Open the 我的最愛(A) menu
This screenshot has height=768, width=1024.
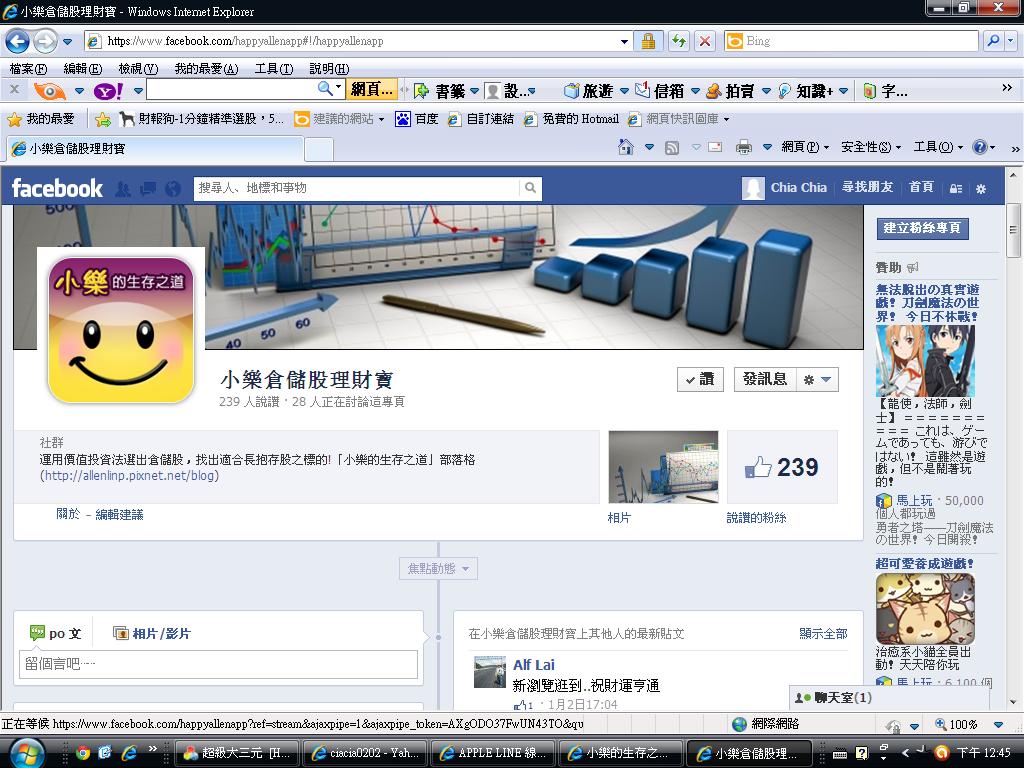coord(206,69)
